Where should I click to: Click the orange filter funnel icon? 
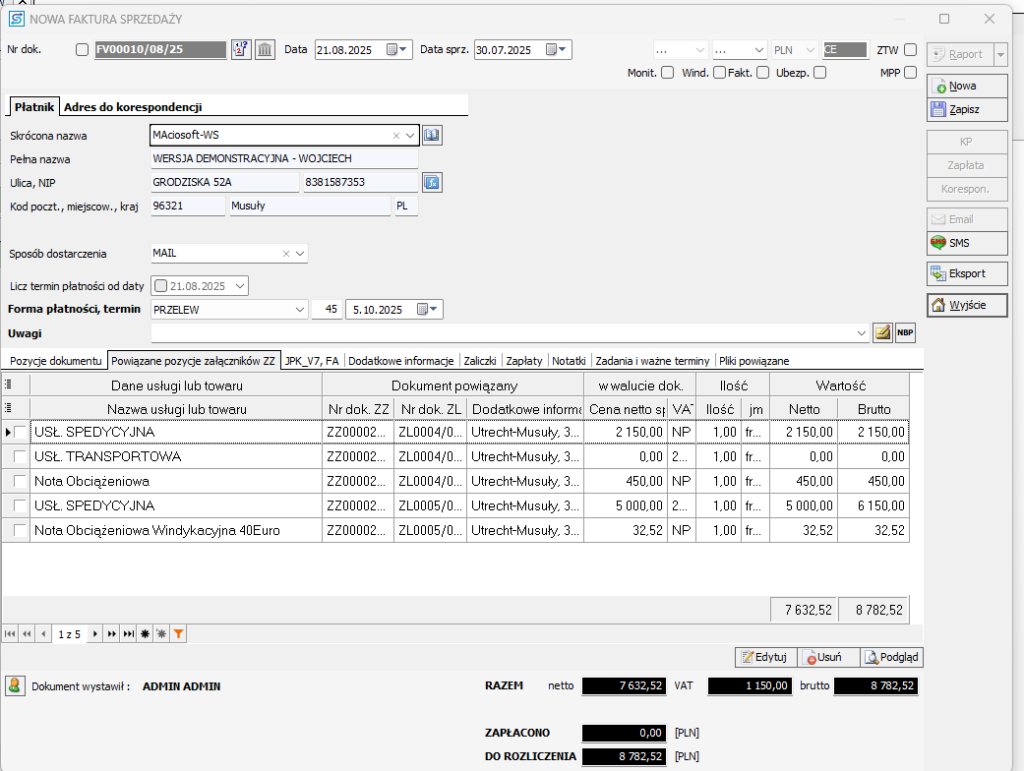178,634
